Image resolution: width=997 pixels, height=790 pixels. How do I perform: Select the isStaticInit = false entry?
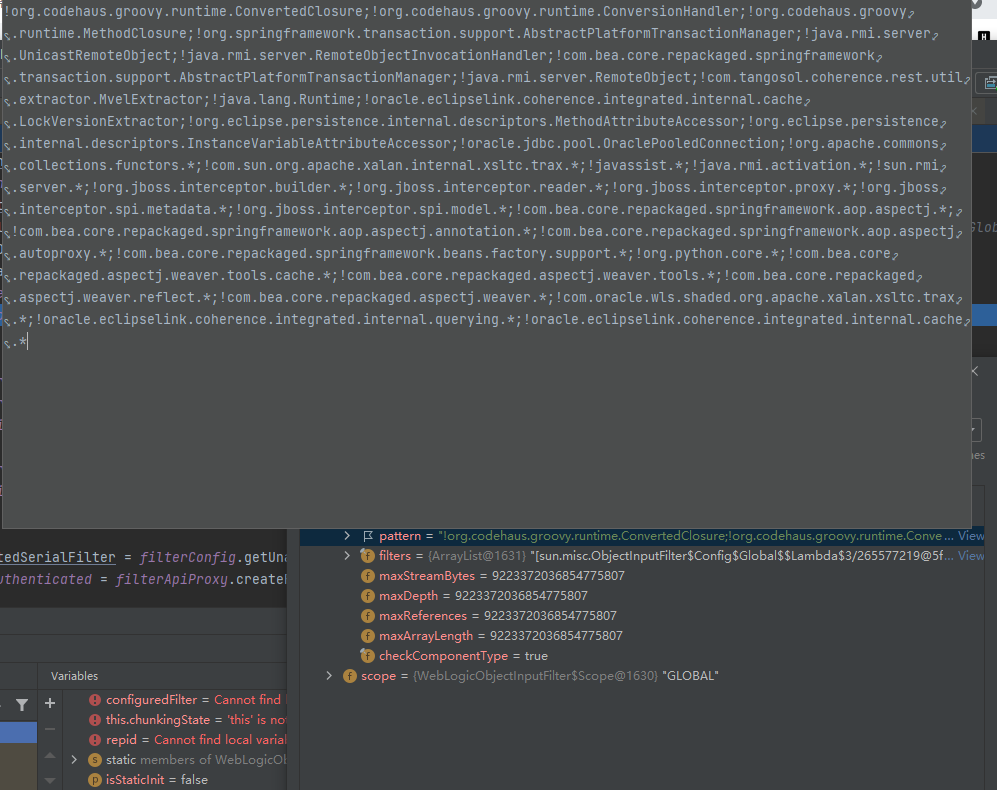tap(156, 780)
